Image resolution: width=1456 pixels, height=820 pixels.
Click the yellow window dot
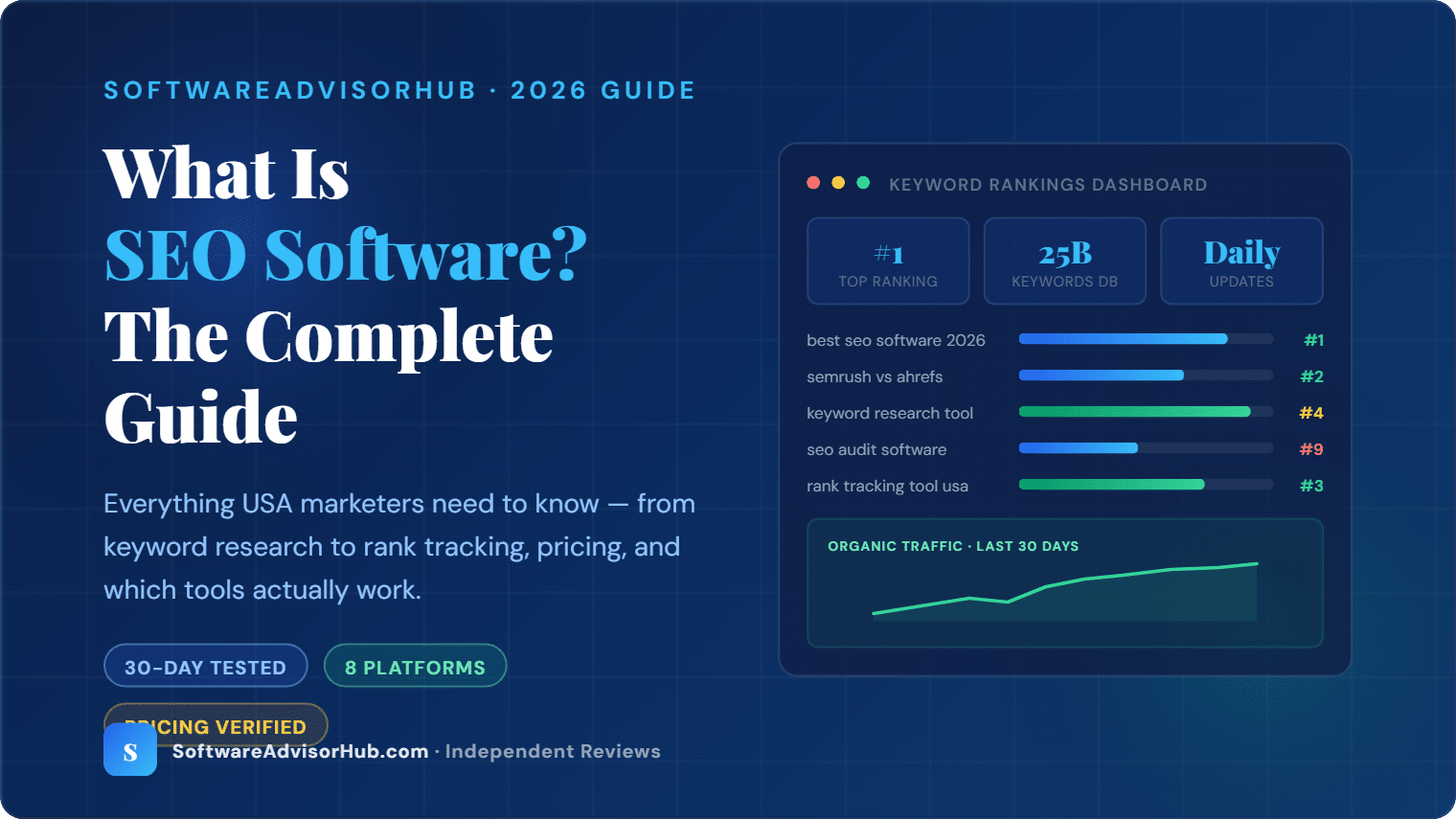pyautogui.click(x=838, y=183)
